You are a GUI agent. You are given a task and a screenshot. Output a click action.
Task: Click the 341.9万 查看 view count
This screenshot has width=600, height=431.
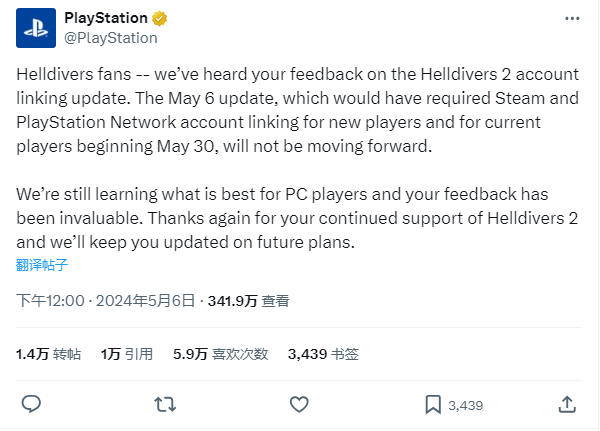pos(249,301)
